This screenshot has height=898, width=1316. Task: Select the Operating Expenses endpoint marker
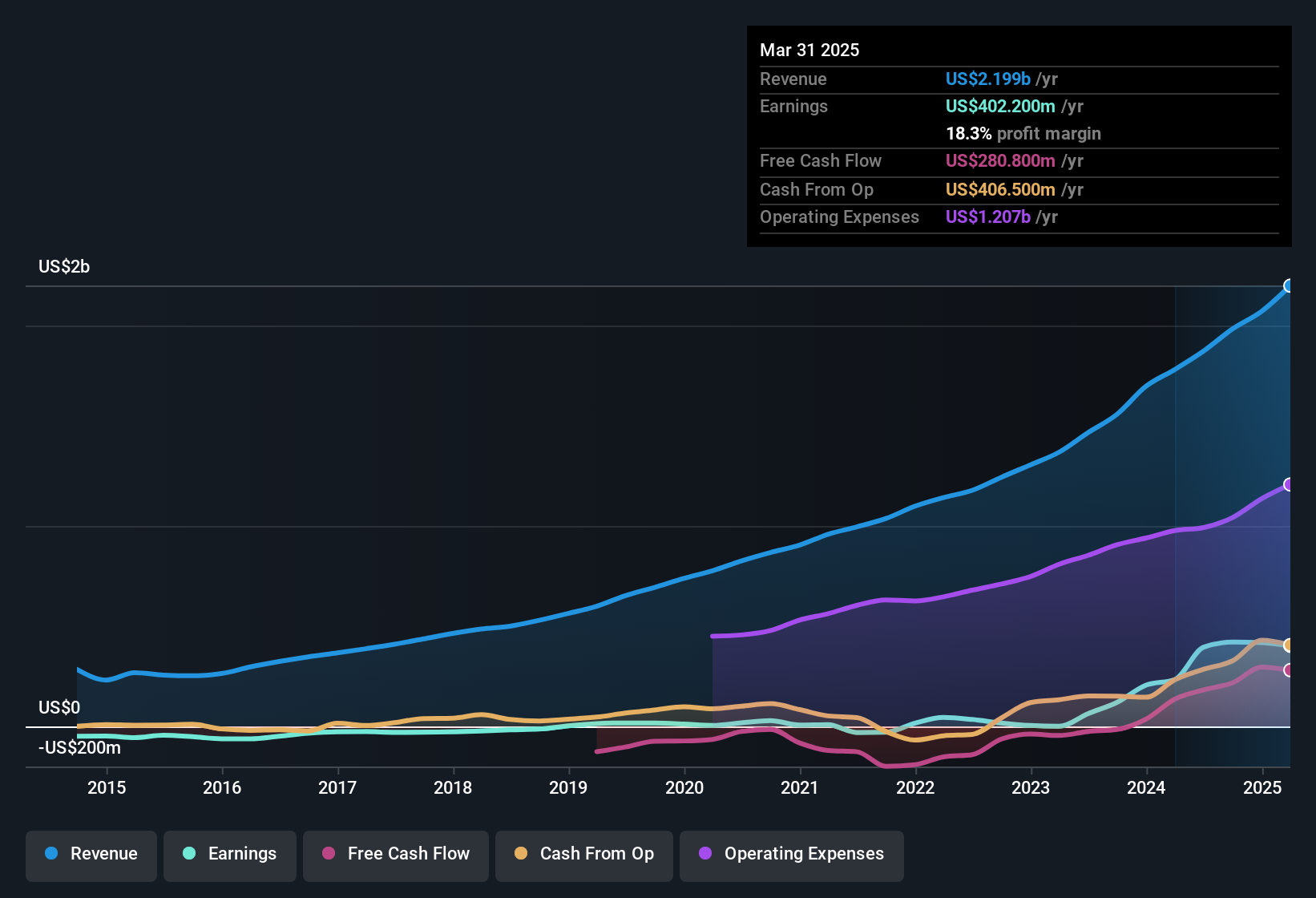(1289, 484)
